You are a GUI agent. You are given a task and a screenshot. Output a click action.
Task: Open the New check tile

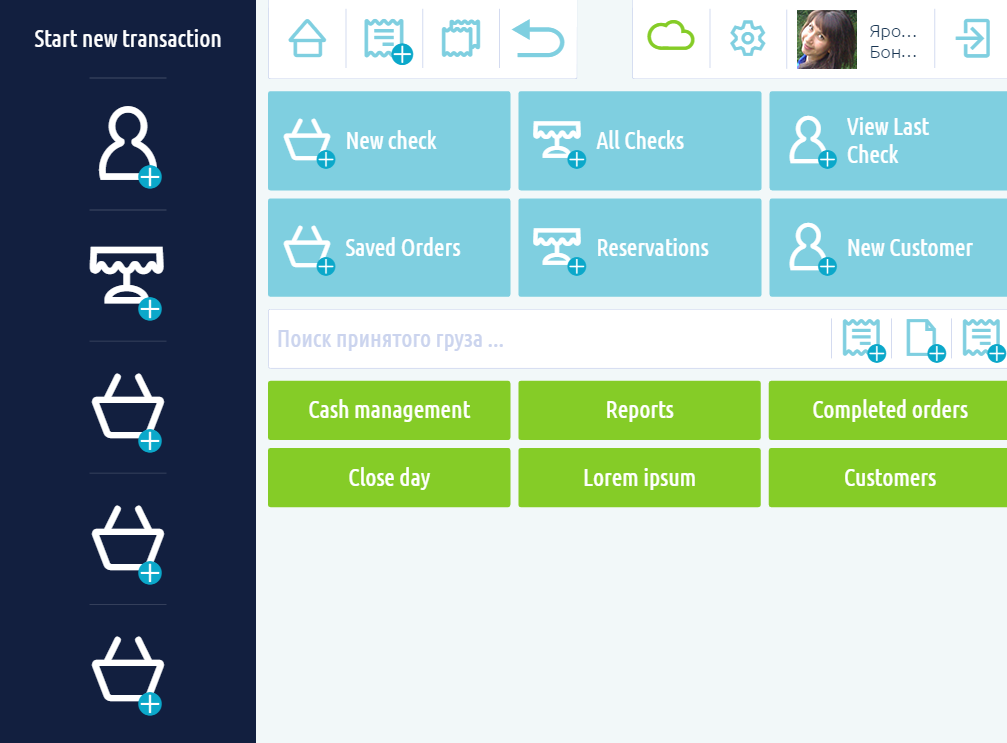click(389, 141)
